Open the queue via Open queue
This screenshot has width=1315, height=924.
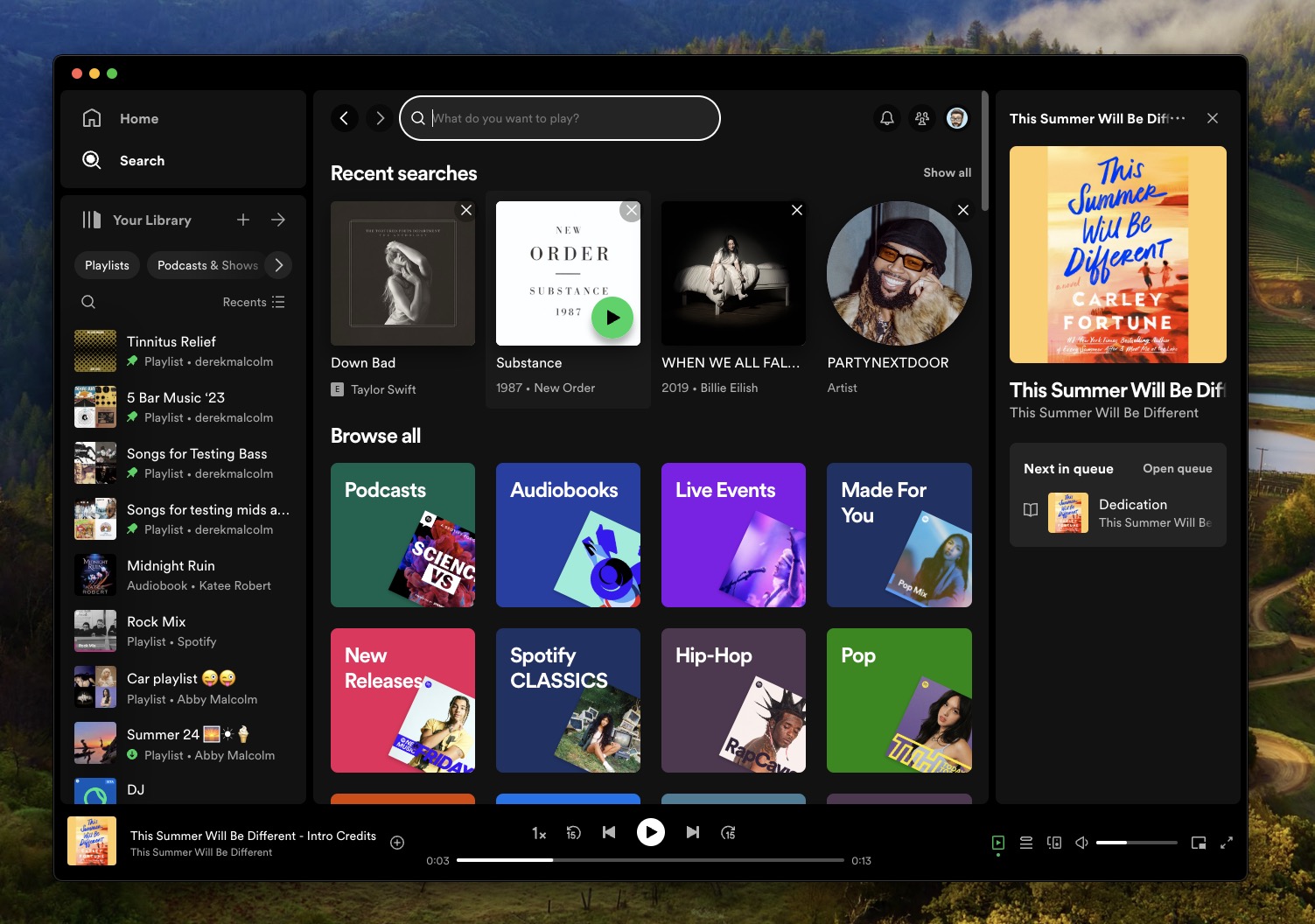(1178, 468)
